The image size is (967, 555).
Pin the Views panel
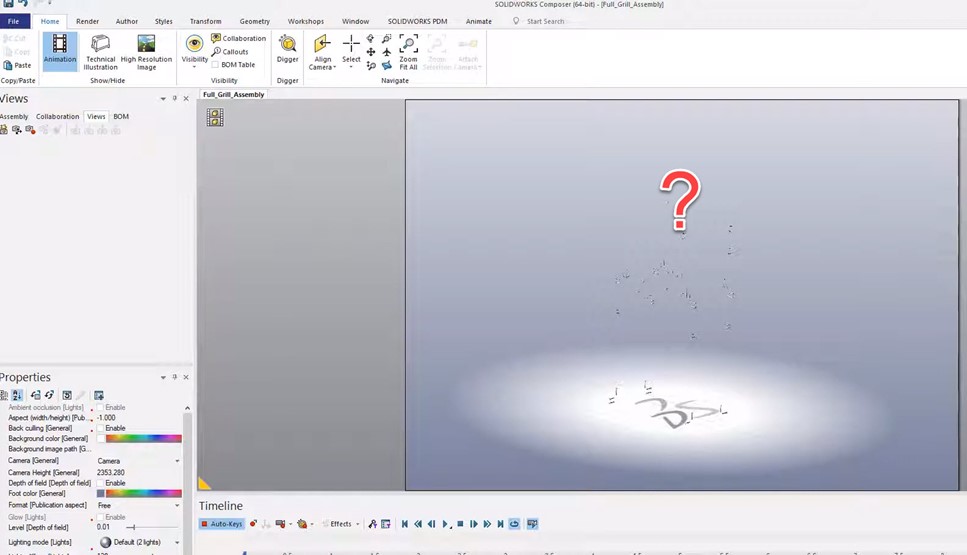tap(175, 99)
